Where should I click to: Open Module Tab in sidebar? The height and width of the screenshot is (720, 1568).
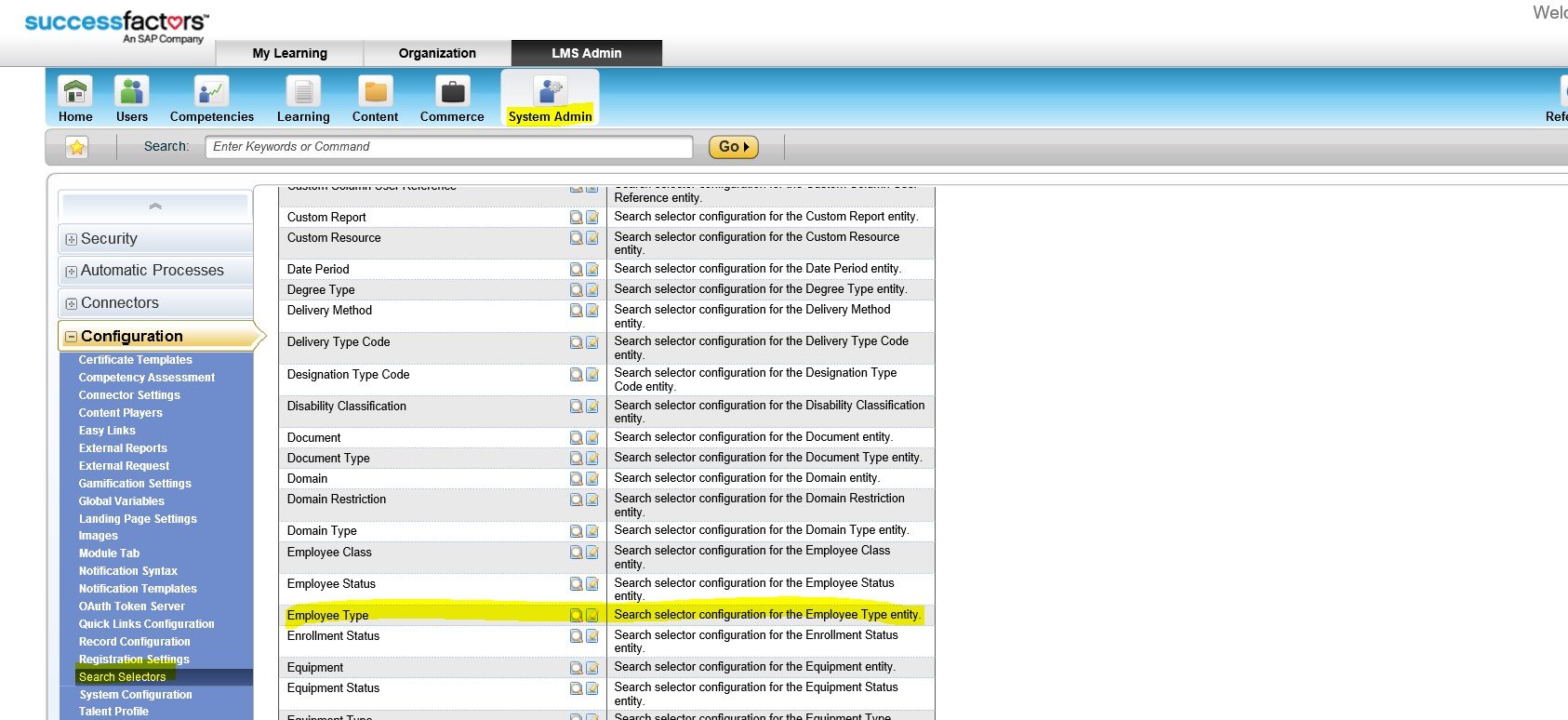pyautogui.click(x=109, y=553)
